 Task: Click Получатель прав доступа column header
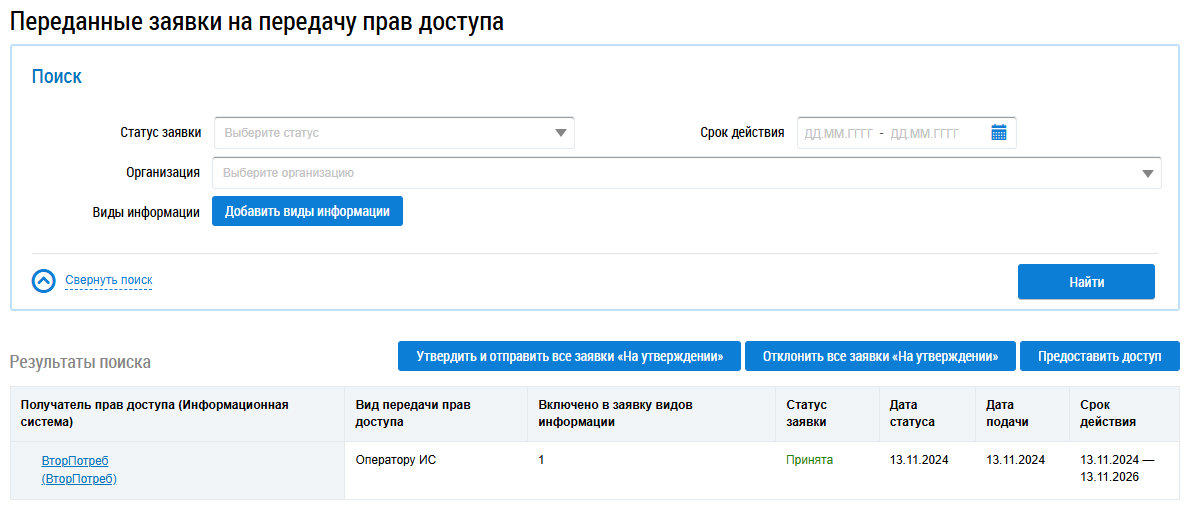[x=154, y=413]
